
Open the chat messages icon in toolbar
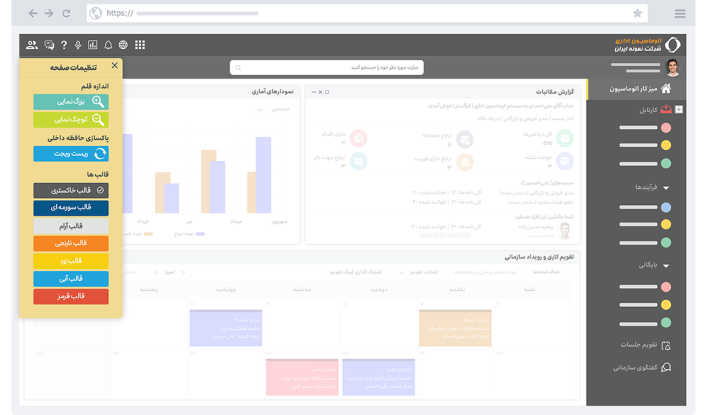point(49,45)
